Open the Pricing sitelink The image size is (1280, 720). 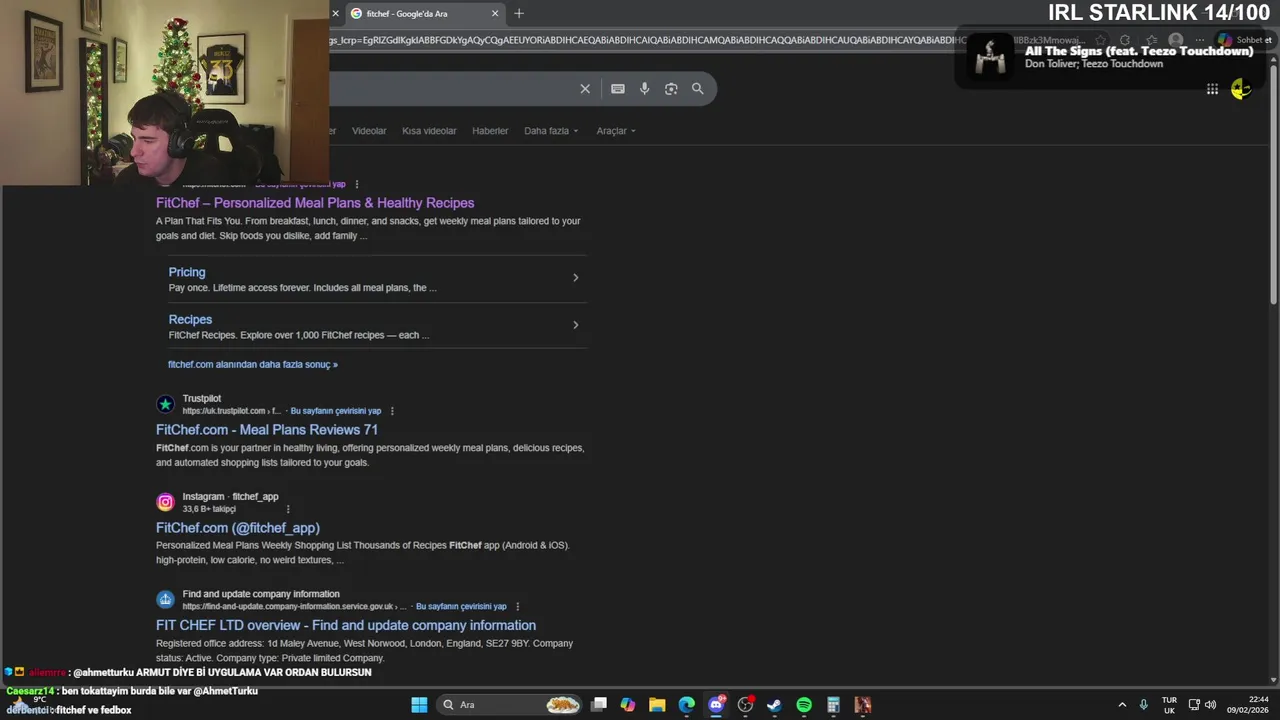[x=187, y=272]
